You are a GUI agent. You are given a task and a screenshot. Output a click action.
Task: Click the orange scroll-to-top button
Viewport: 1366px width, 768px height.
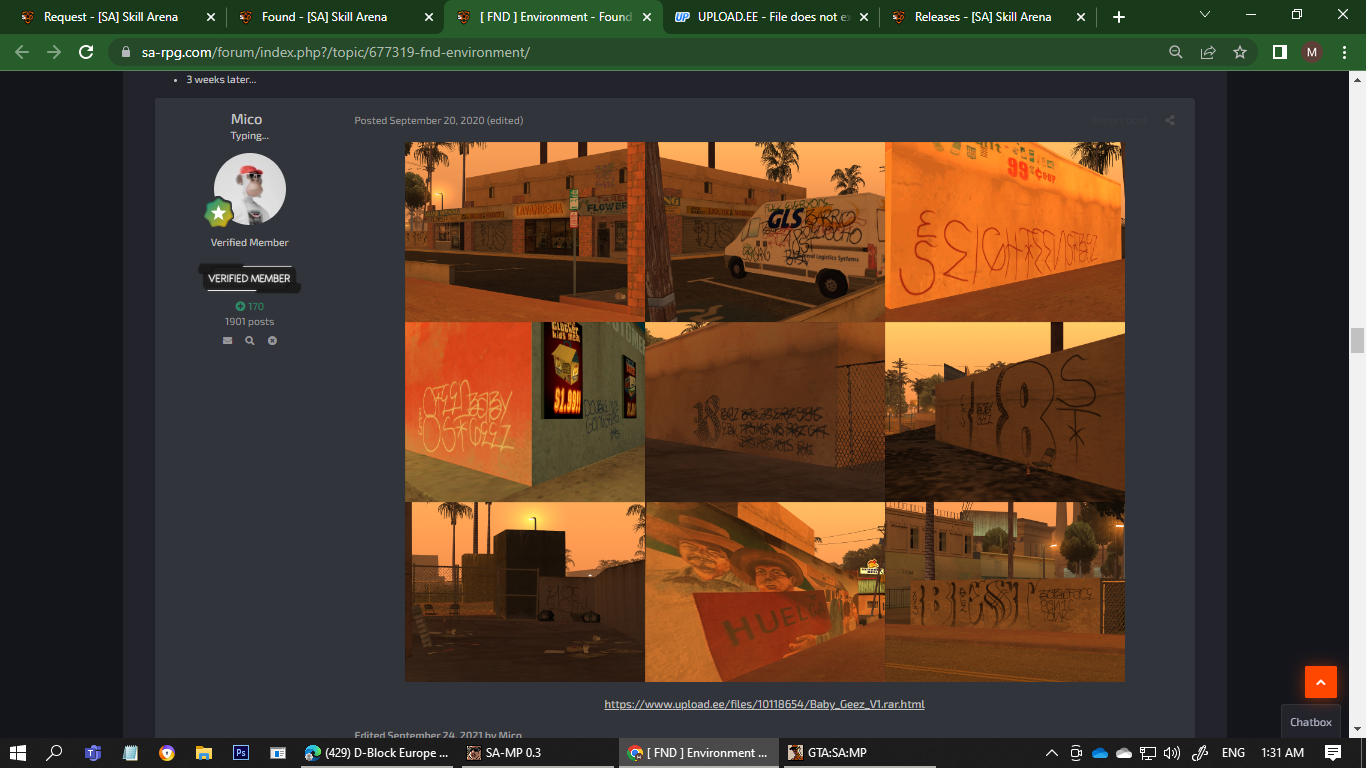click(x=1321, y=682)
